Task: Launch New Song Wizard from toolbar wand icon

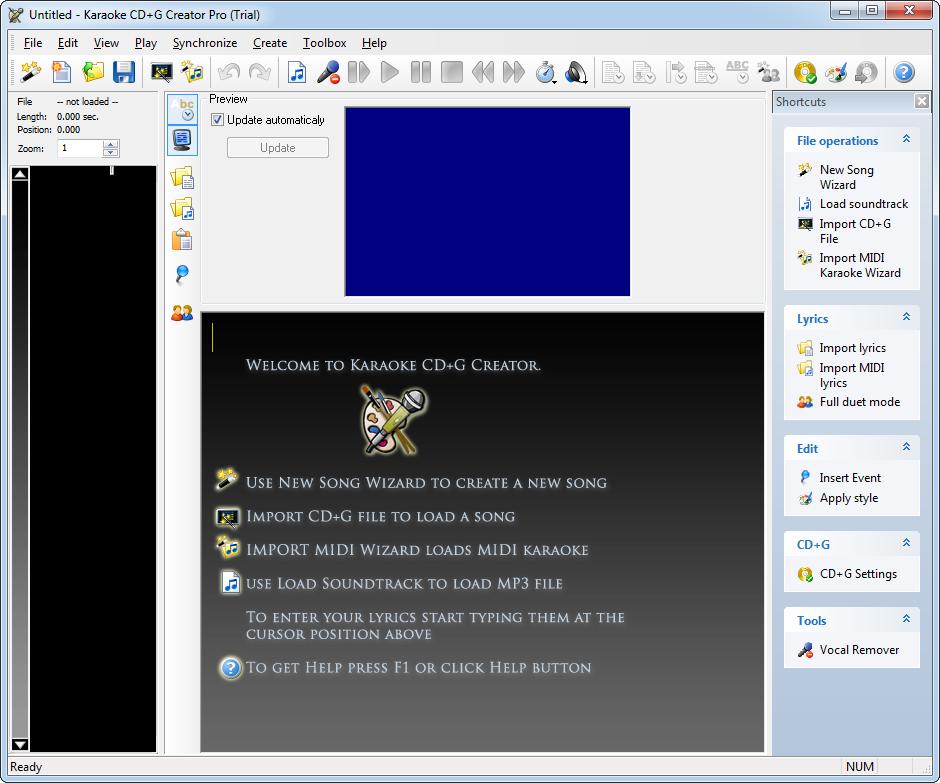Action: [31, 73]
